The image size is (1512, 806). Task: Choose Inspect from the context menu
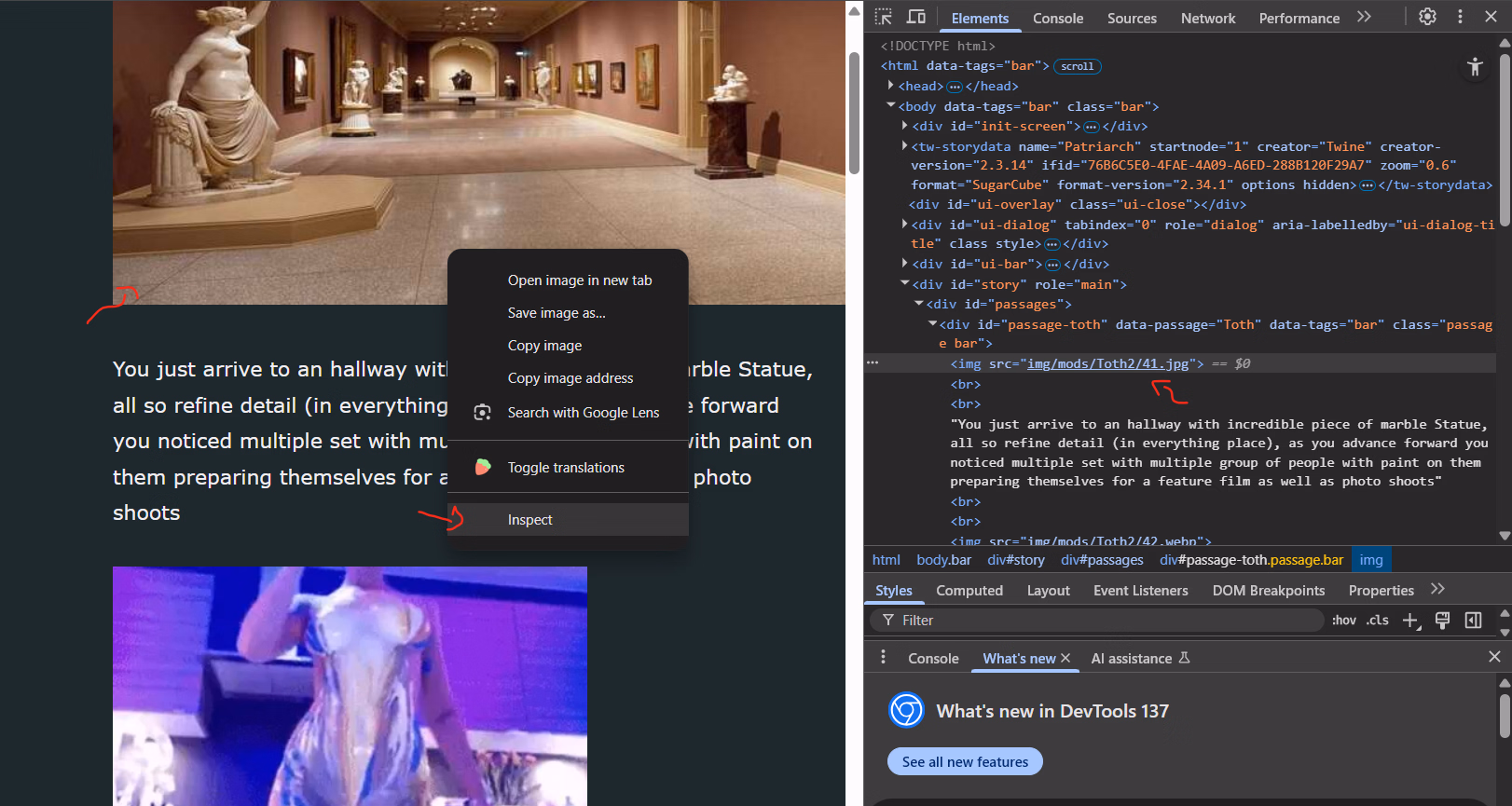point(529,520)
